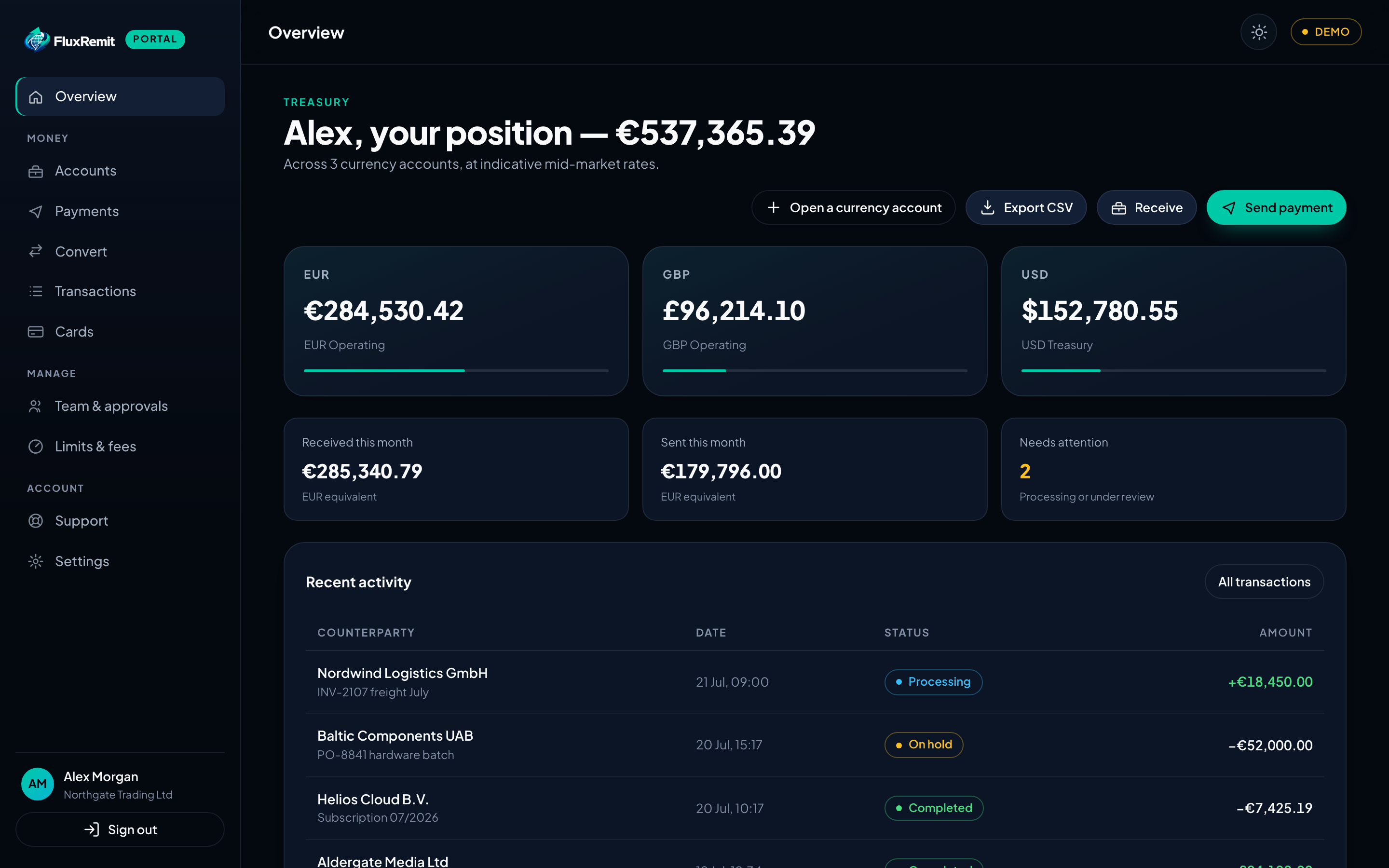Image resolution: width=1389 pixels, height=868 pixels.
Task: Click the DEMO badge in header
Action: pos(1326,32)
